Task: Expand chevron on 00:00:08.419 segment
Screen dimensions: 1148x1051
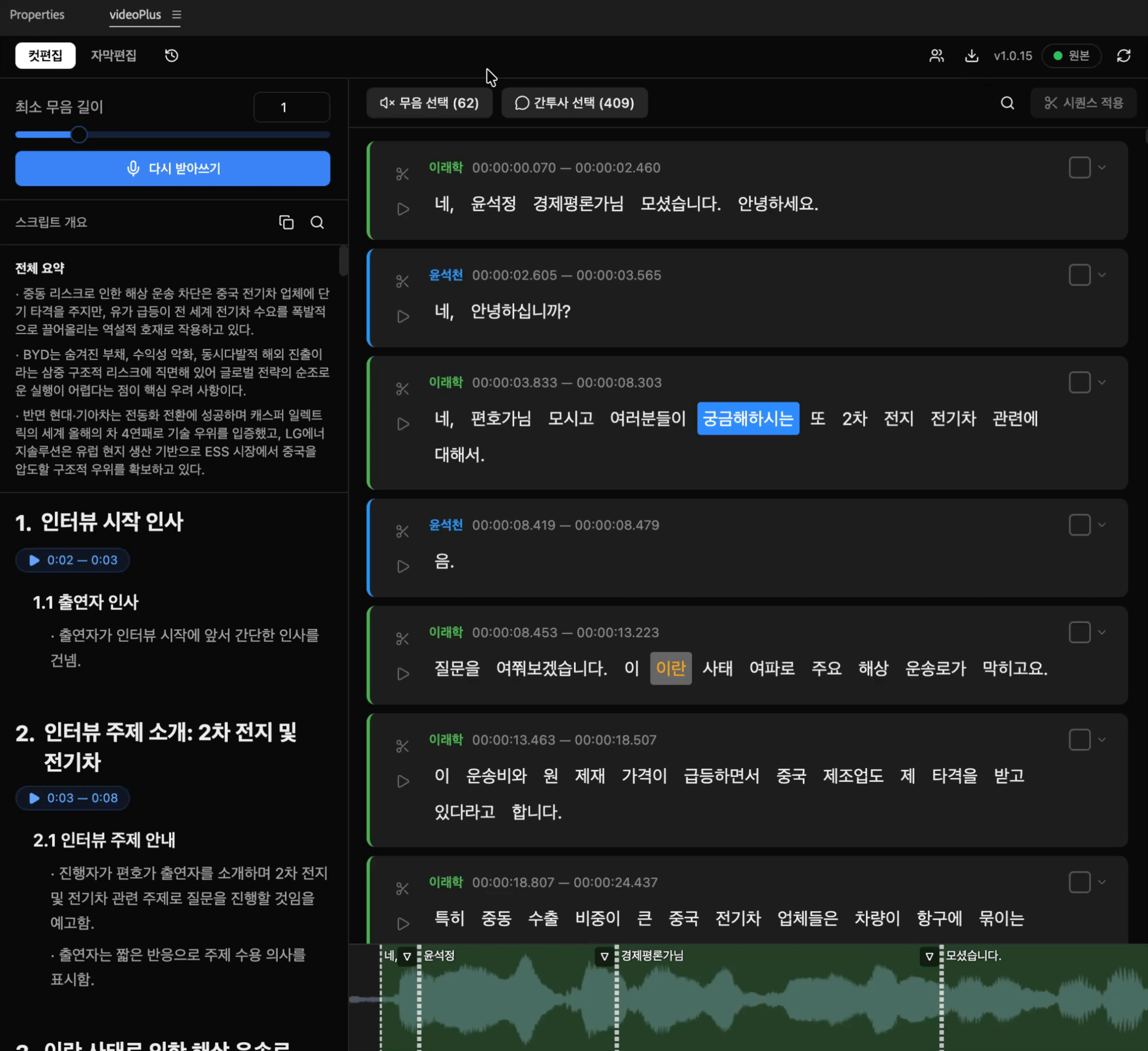Action: (x=1102, y=525)
